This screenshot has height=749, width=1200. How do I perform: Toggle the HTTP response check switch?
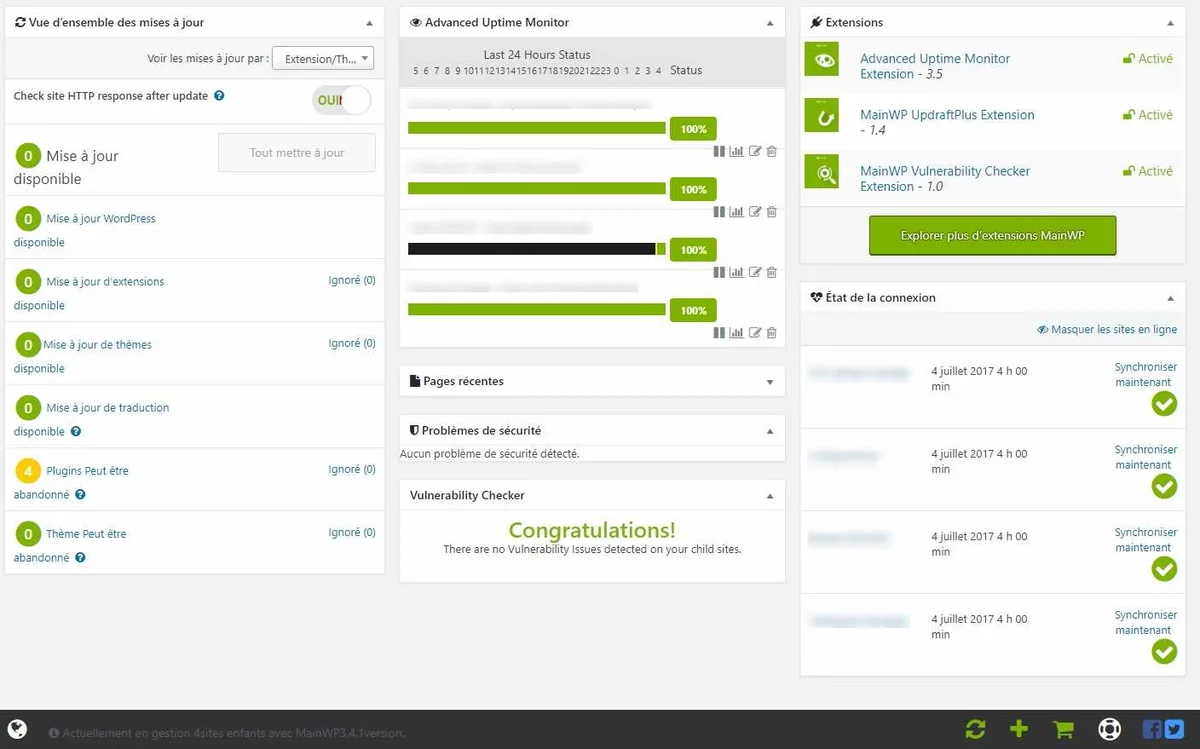(x=341, y=100)
